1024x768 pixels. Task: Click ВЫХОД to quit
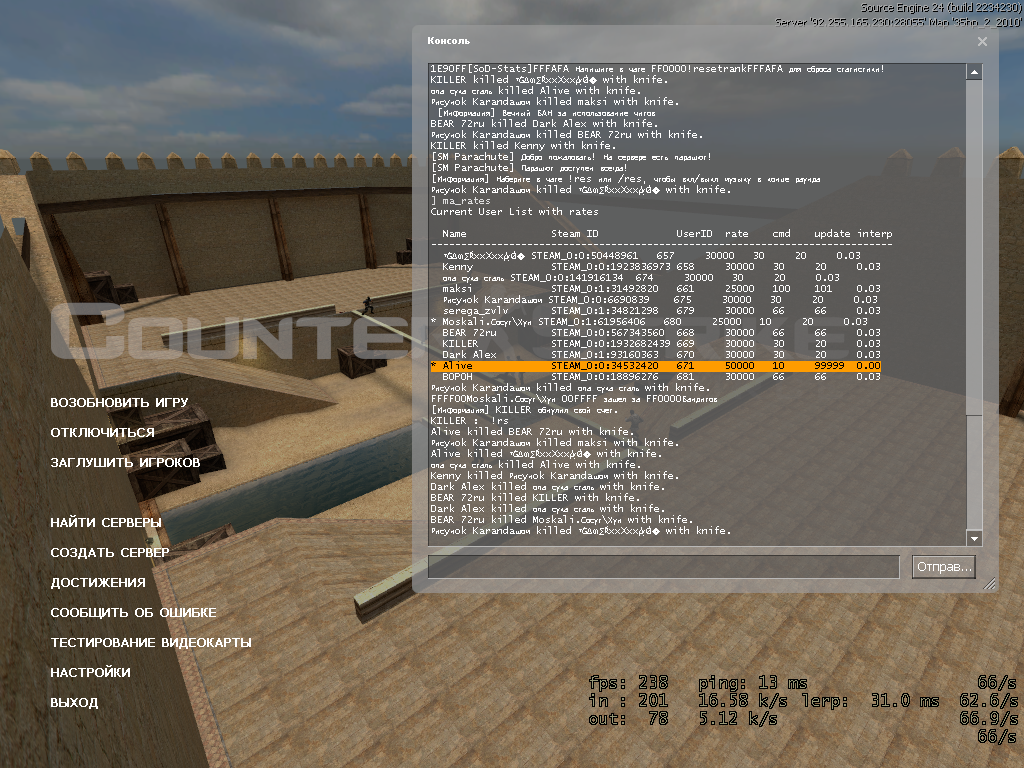(74, 703)
